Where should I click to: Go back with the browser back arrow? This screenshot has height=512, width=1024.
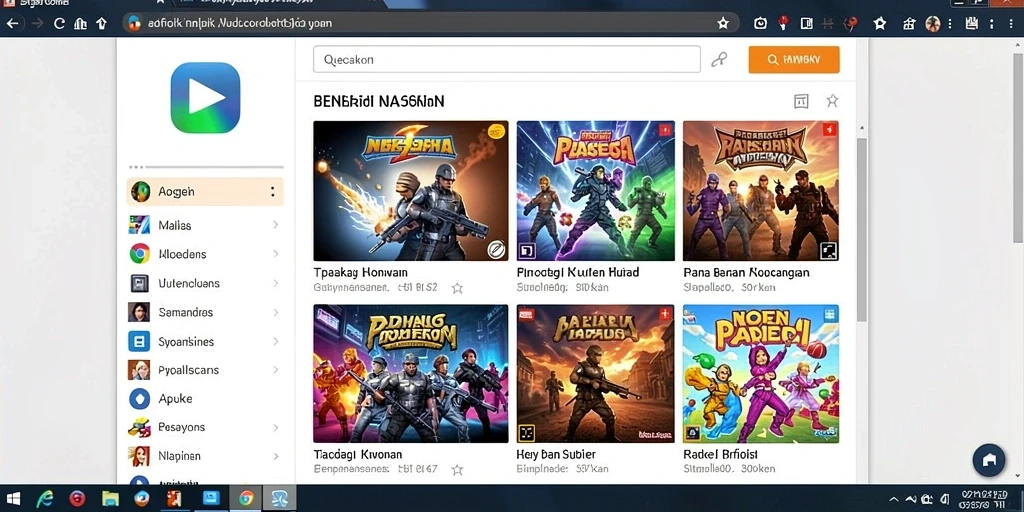(12, 24)
